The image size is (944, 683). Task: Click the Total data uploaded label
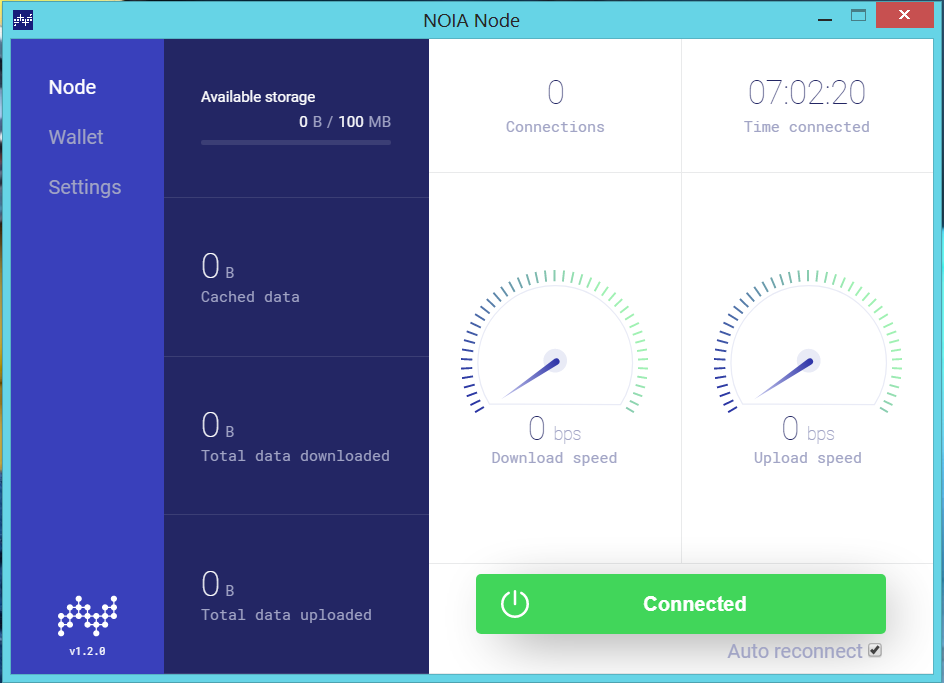(x=286, y=615)
